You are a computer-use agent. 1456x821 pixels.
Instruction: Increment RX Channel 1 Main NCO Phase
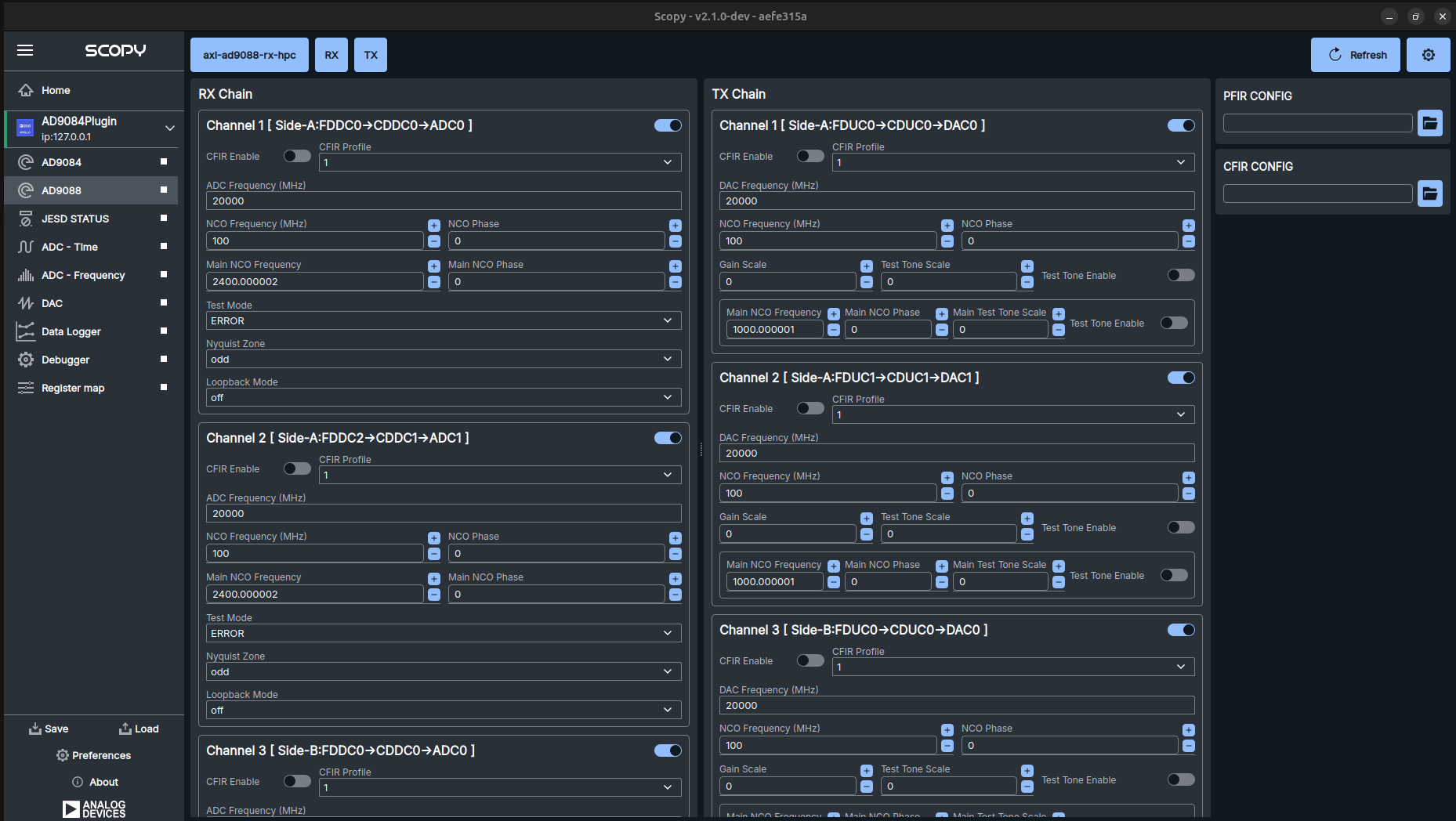(675, 266)
